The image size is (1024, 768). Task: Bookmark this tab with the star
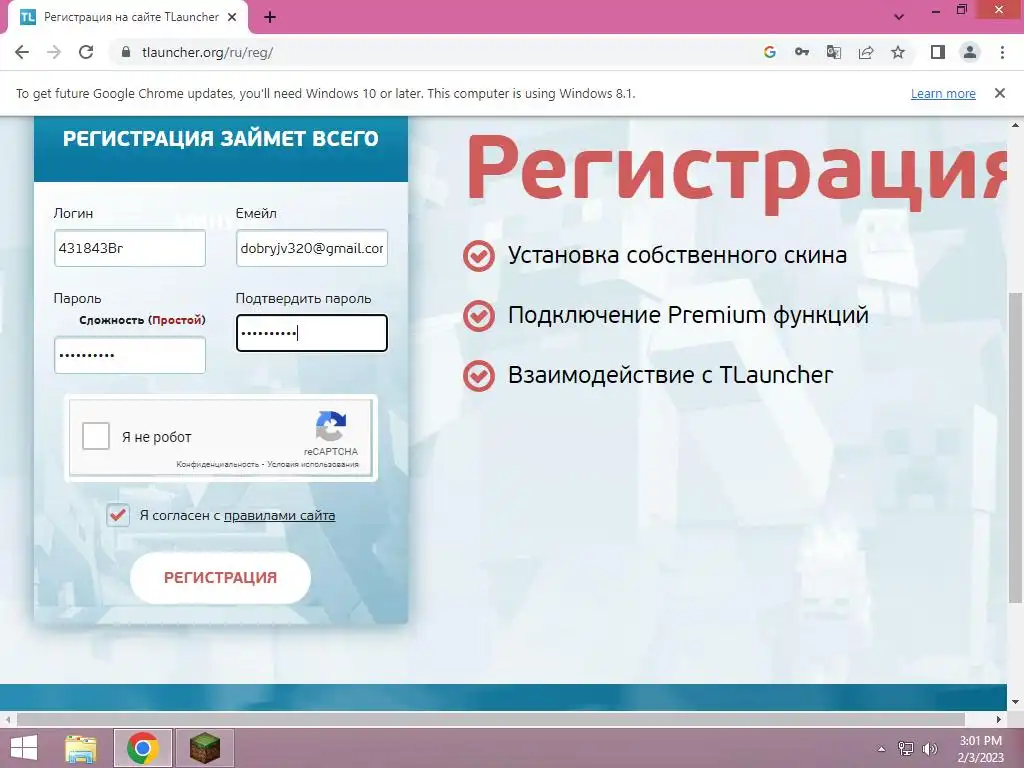point(898,52)
